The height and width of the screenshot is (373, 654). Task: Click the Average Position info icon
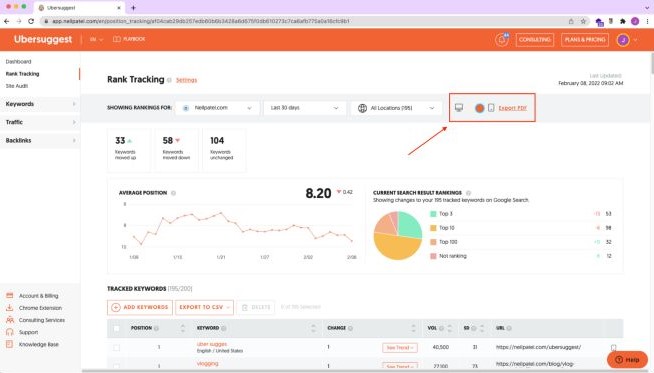pos(174,193)
